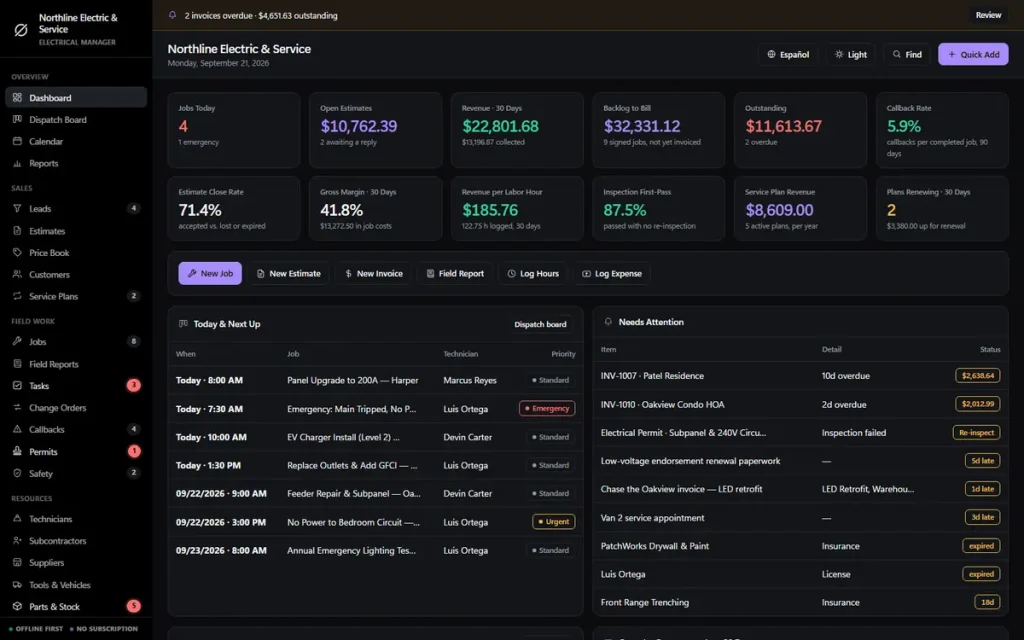Click the Plans Renewing 30 Days card
Screen dimensions: 1024x640
click(942, 208)
